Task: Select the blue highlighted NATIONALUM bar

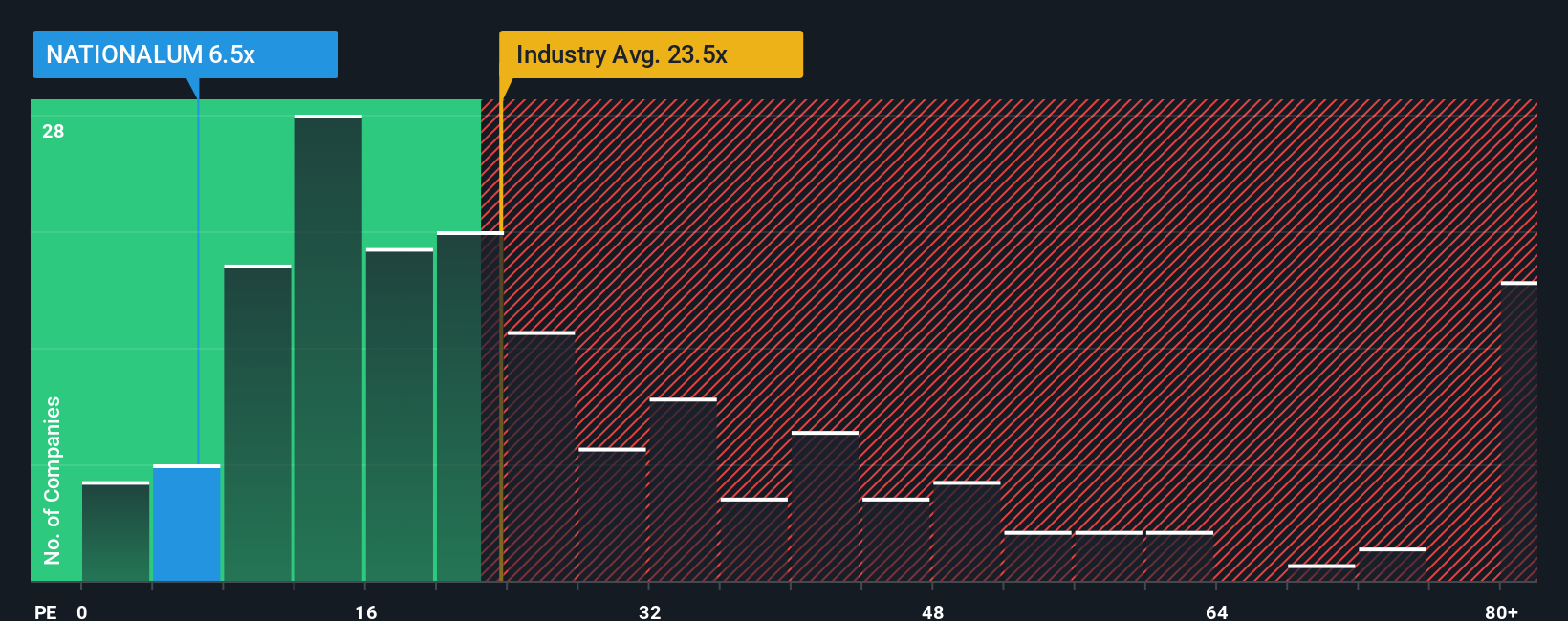Action: click(186, 524)
